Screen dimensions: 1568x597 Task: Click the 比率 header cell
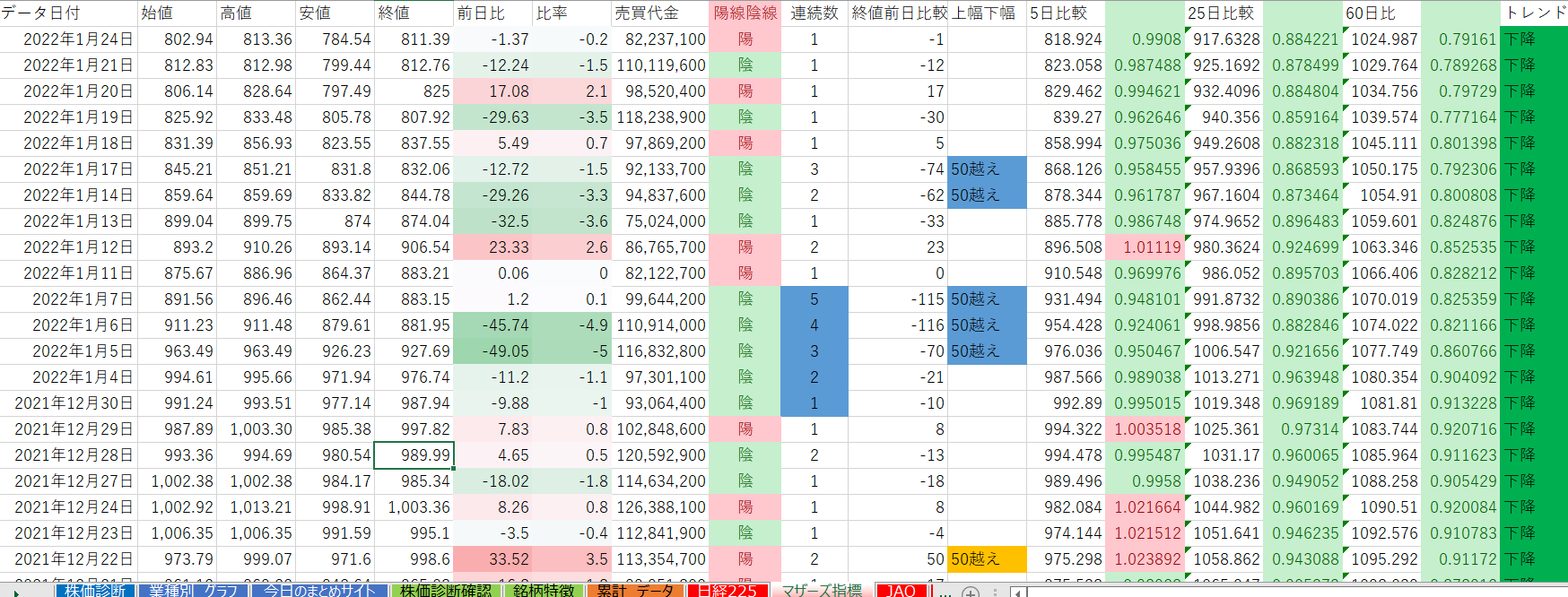coord(572,13)
